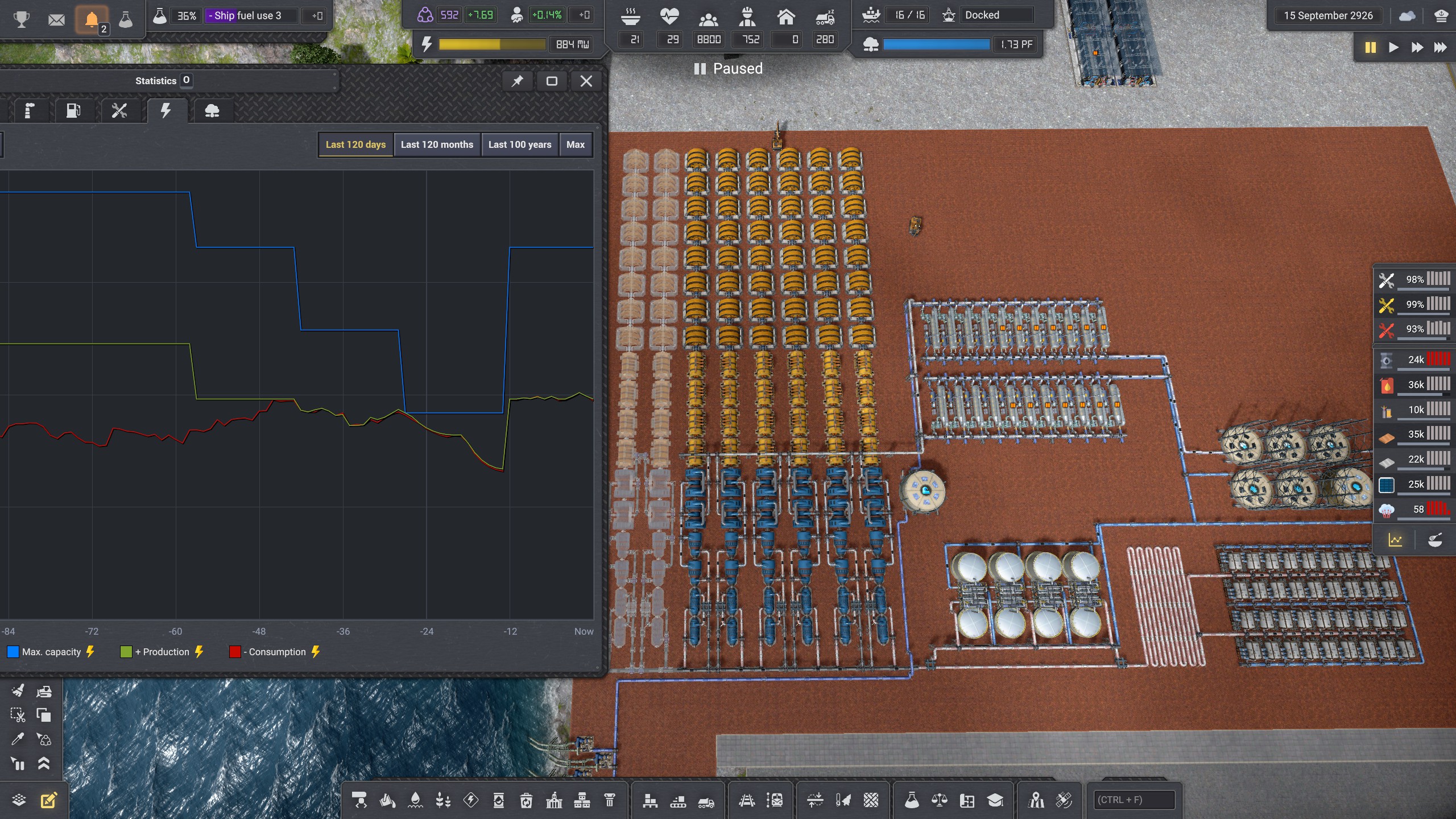Open the world map icon
Image resolution: width=1456 pixels, height=819 pixels.
coord(1036,800)
